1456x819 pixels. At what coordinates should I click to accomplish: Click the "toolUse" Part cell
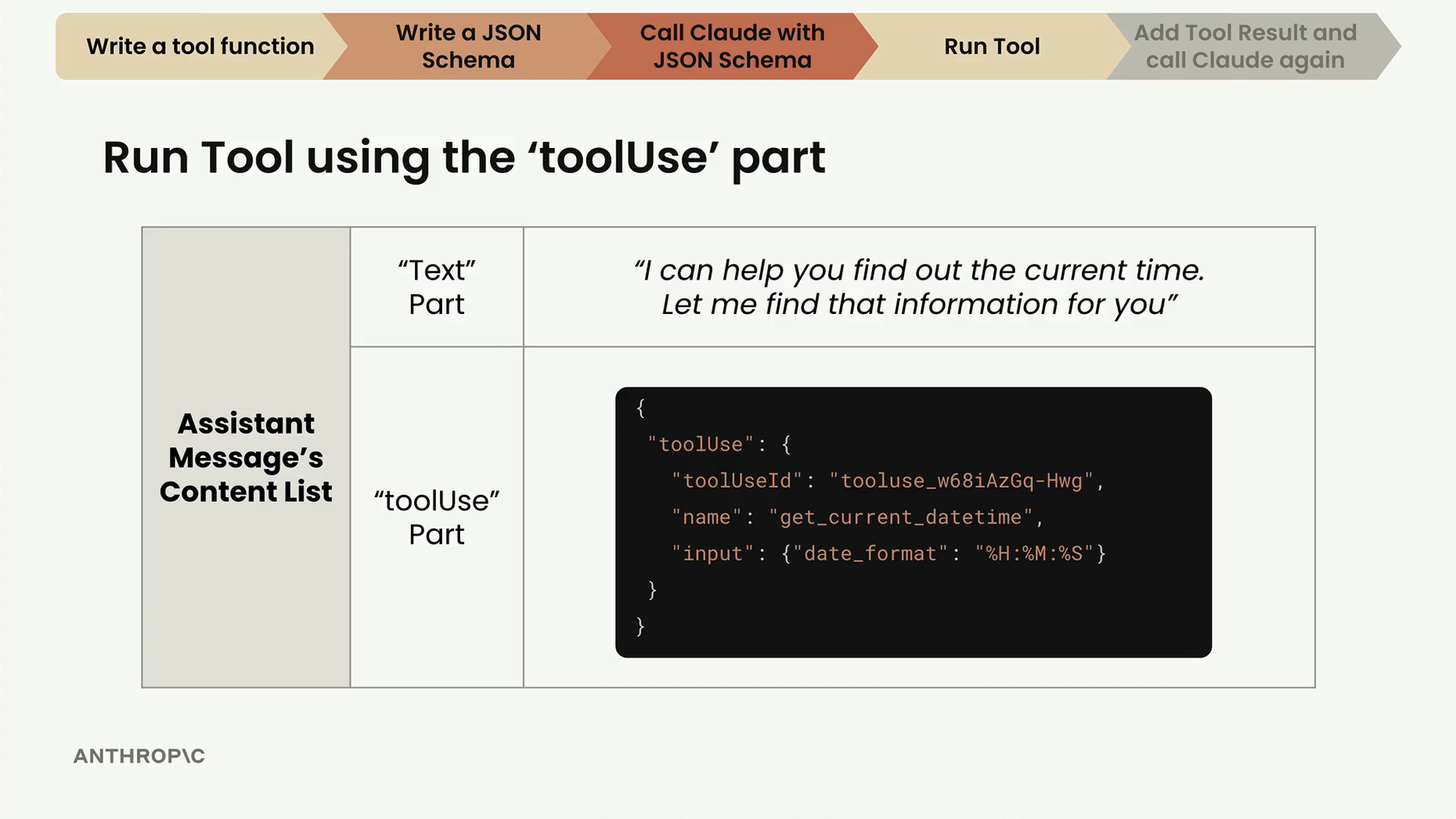tap(437, 517)
